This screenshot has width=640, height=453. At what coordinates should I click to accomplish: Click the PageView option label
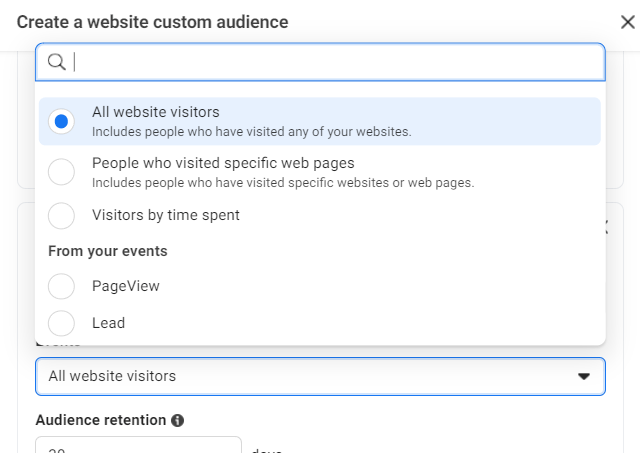[126, 286]
